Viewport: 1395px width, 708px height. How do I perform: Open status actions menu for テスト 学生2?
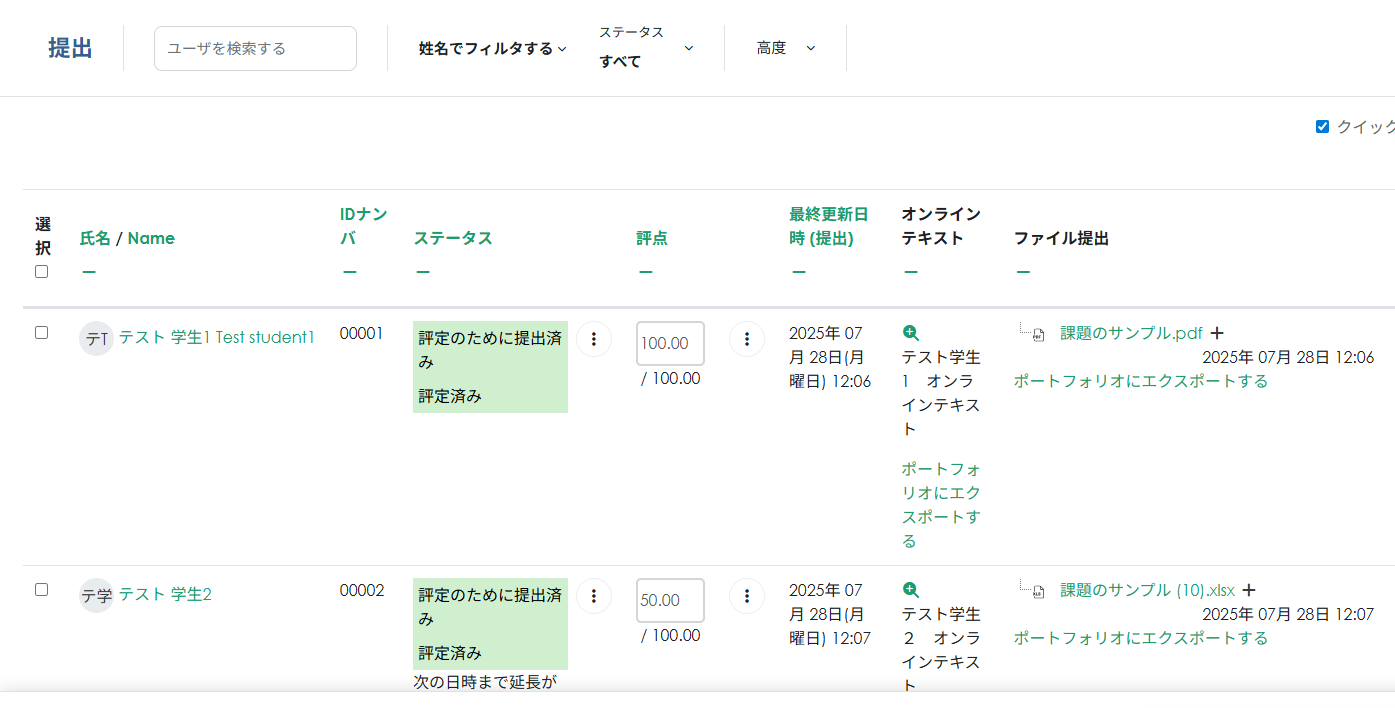click(594, 596)
